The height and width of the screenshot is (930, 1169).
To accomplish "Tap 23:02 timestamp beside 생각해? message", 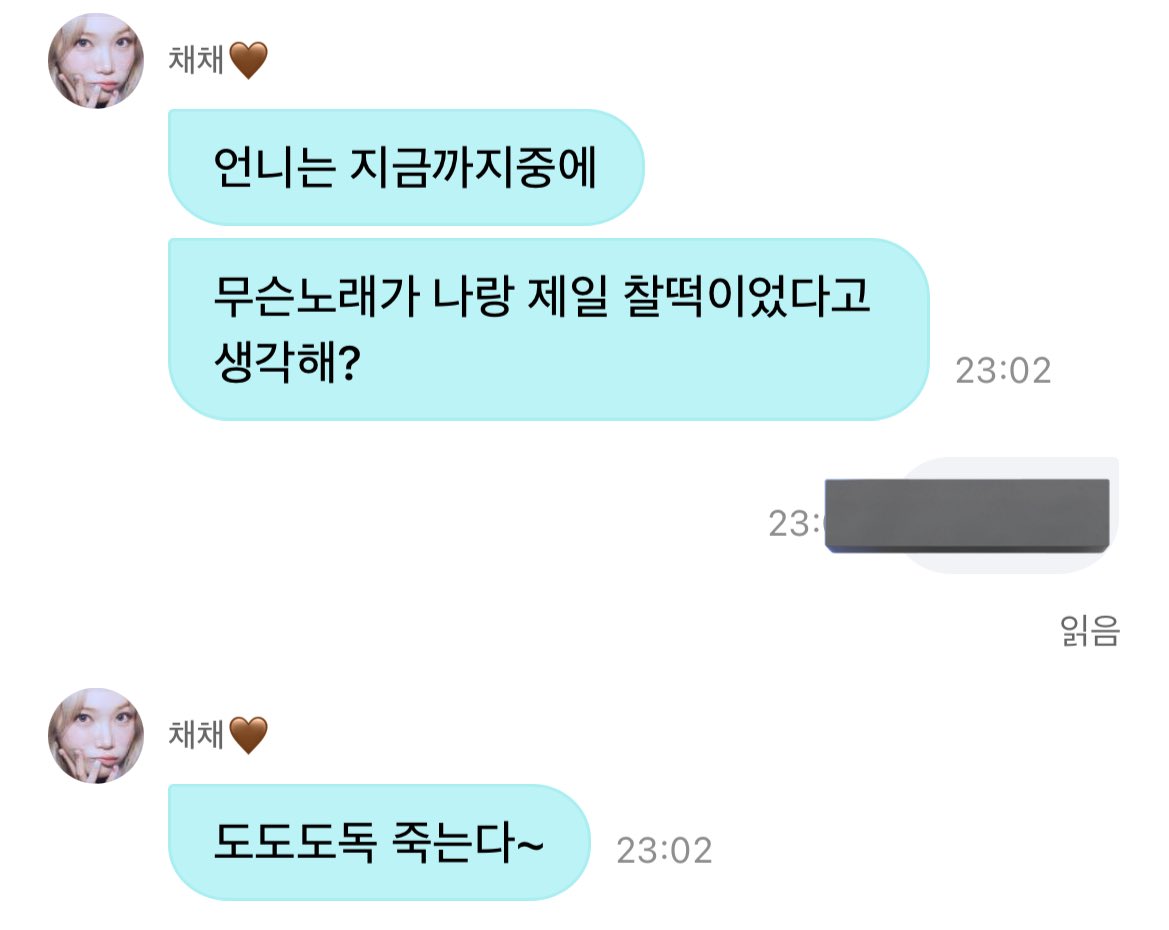I will (x=1003, y=371).
